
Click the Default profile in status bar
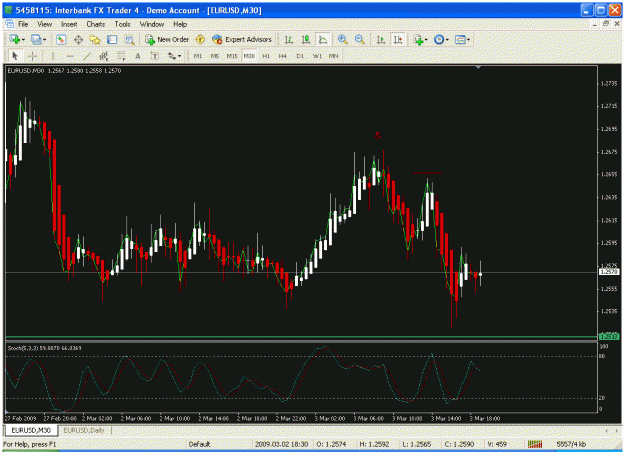click(x=200, y=444)
